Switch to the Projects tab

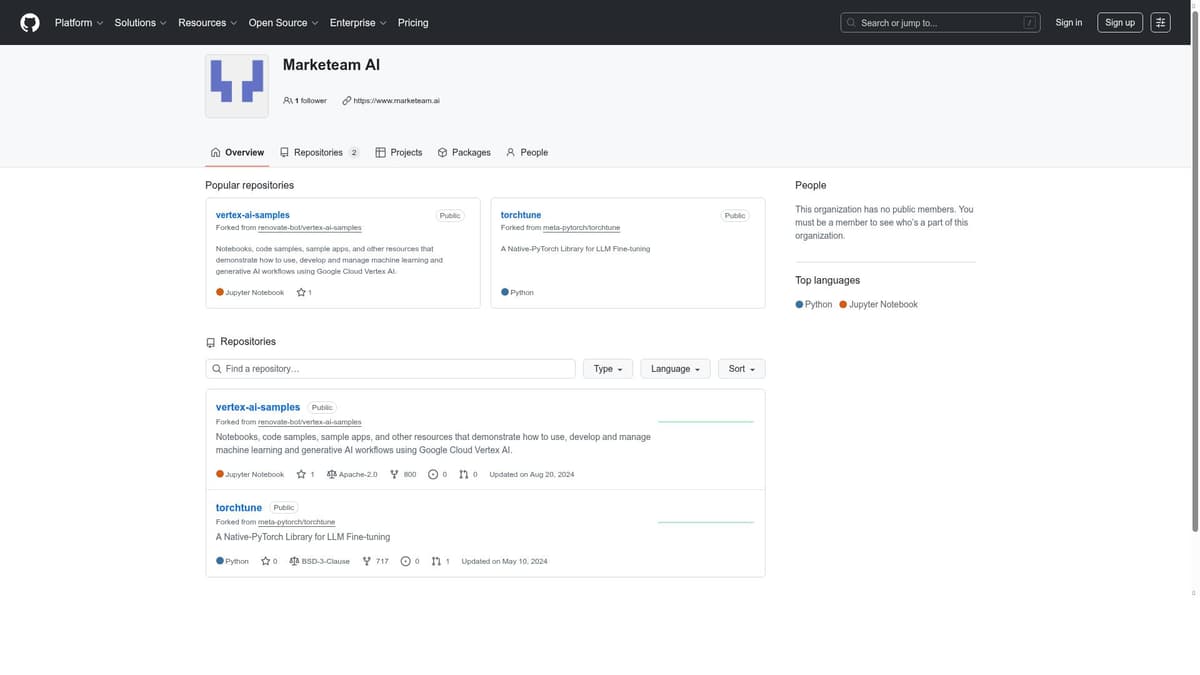coord(398,152)
